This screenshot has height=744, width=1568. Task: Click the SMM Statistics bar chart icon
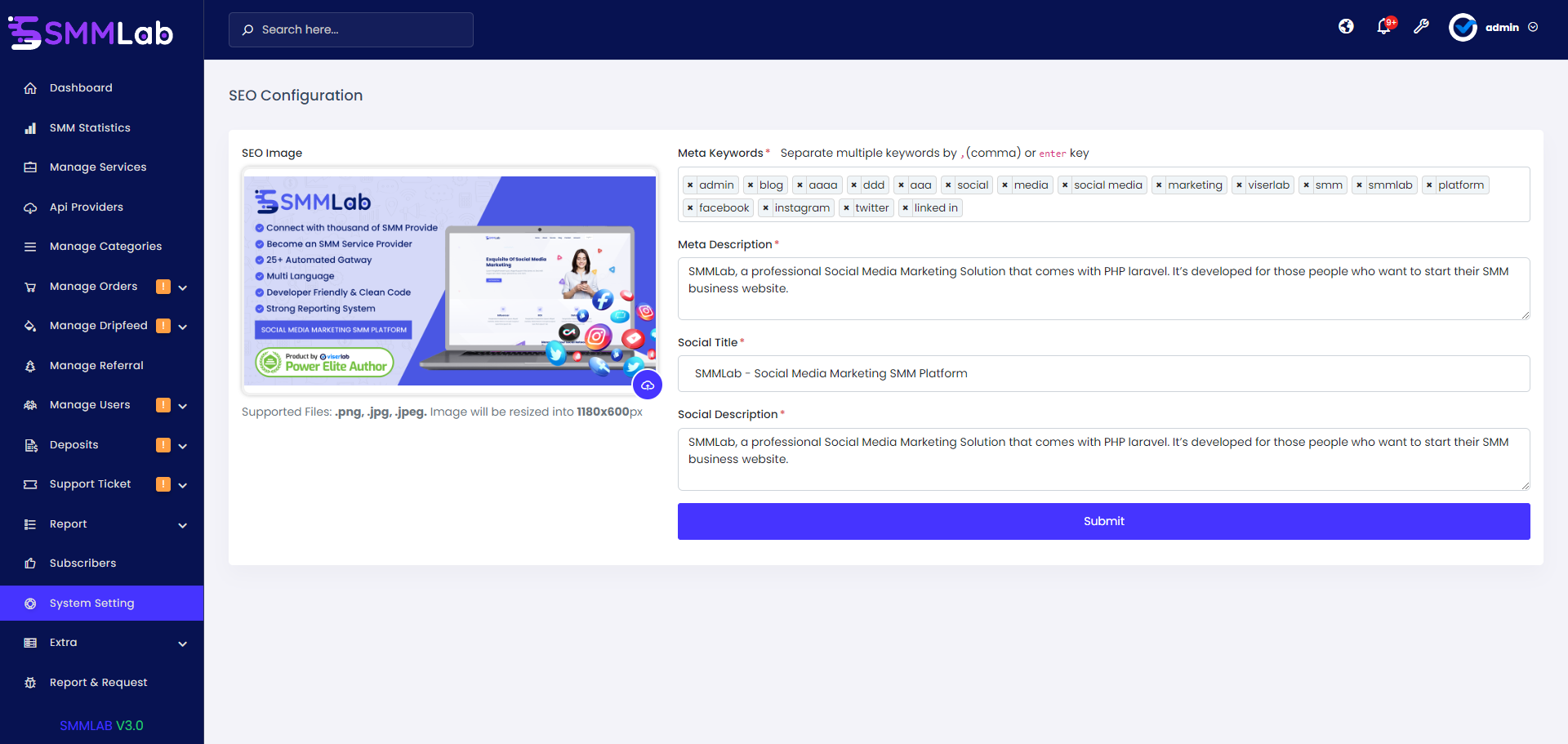click(x=30, y=128)
